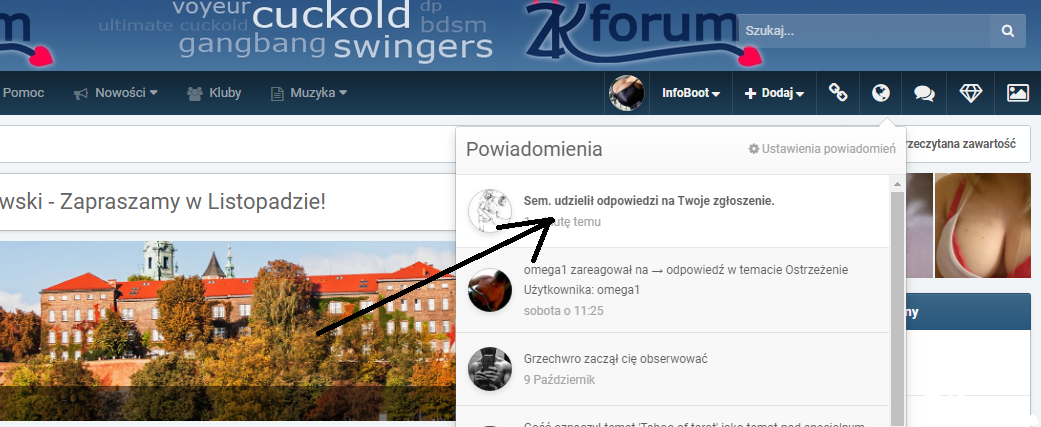Open omega1 reaction notification

[x=673, y=290]
